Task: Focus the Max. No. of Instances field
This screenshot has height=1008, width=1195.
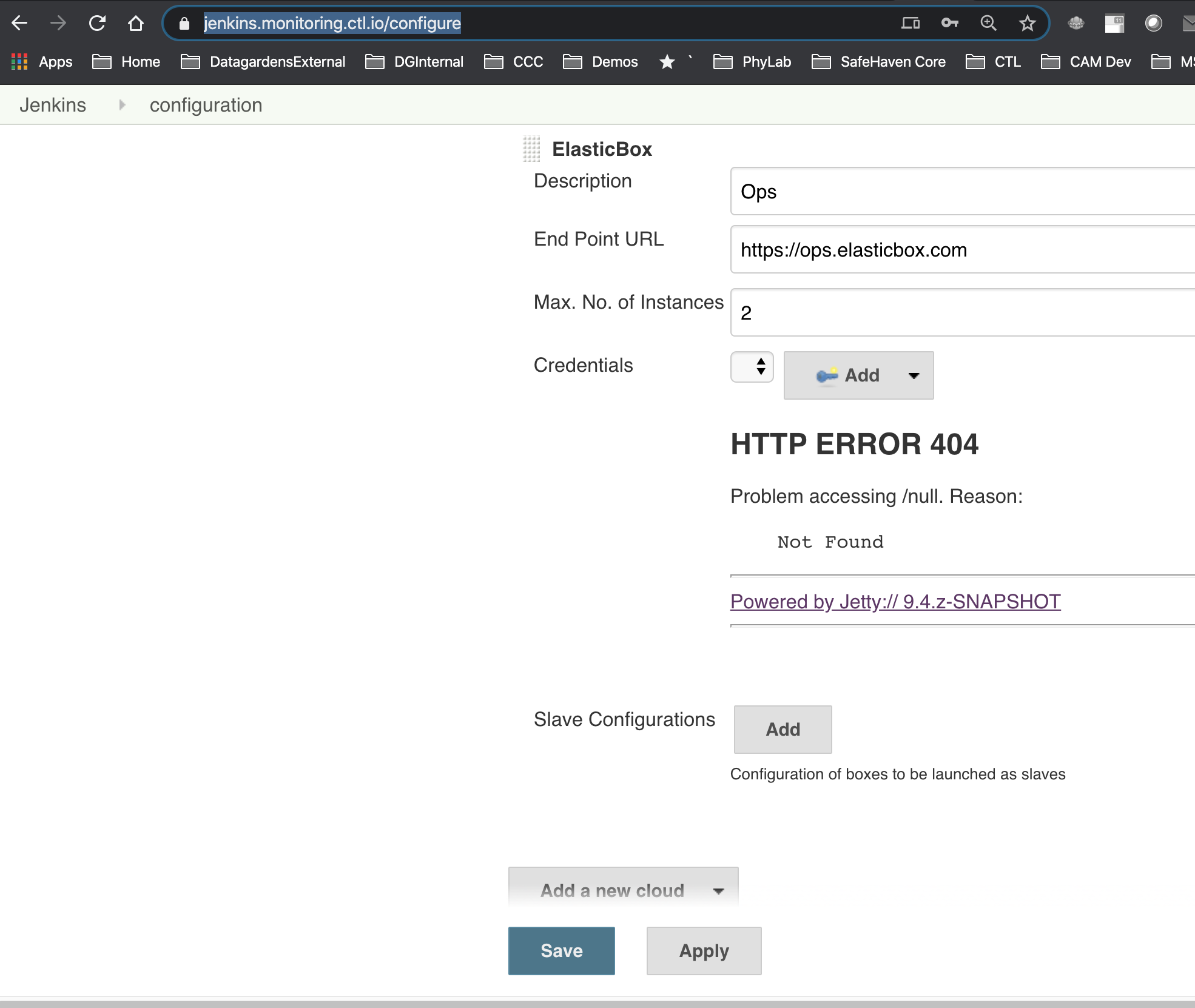Action: click(961, 313)
